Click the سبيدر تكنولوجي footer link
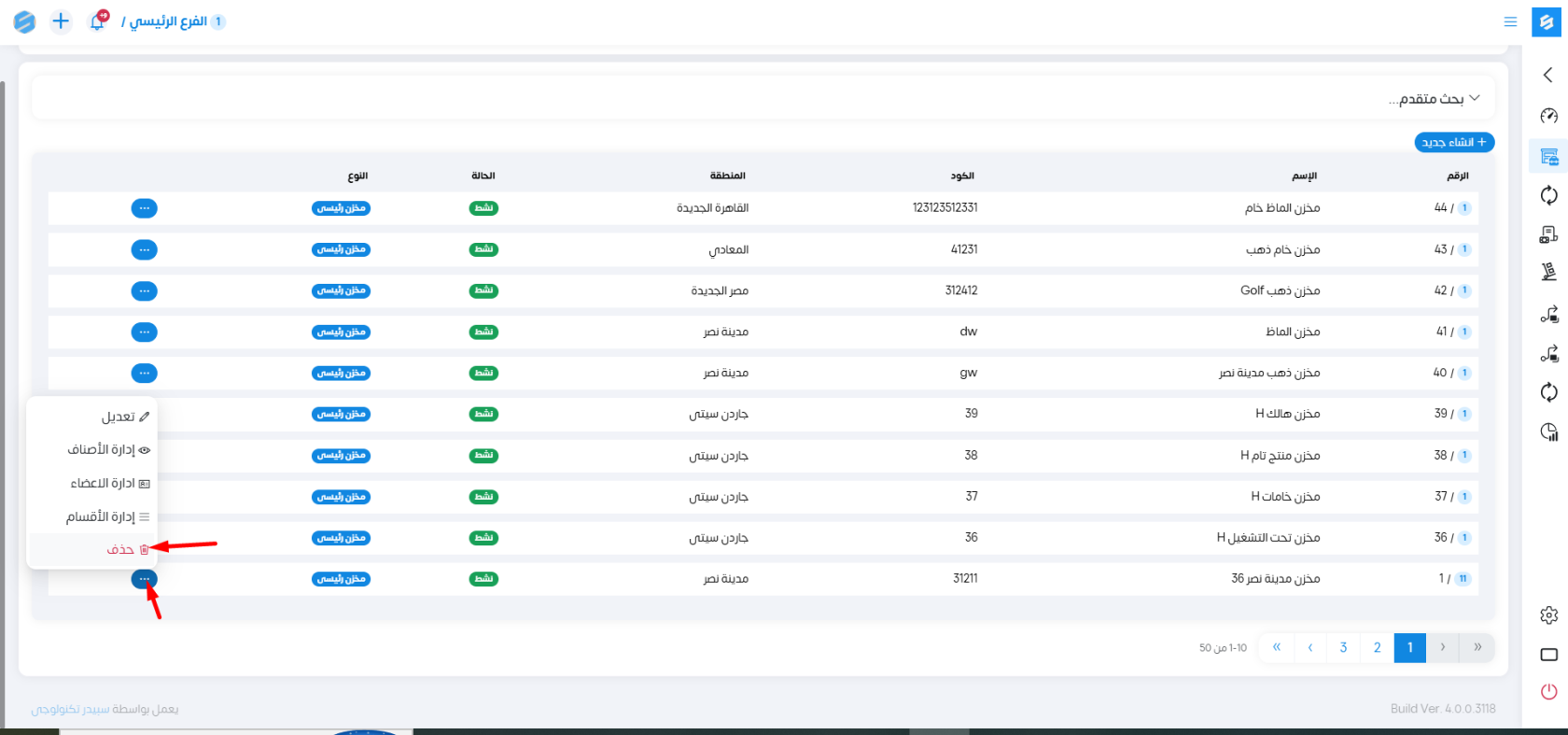Viewport: 1568px width, 735px height. coord(70,709)
